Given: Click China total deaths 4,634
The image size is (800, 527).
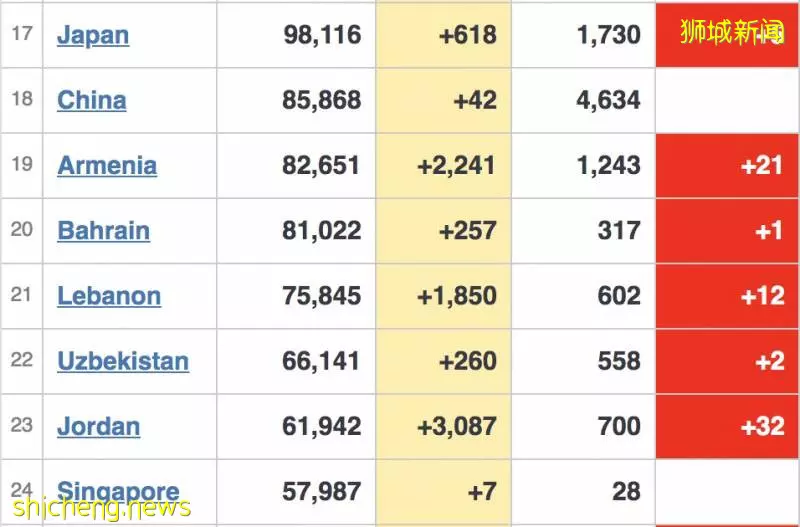Looking at the screenshot, I should (608, 100).
